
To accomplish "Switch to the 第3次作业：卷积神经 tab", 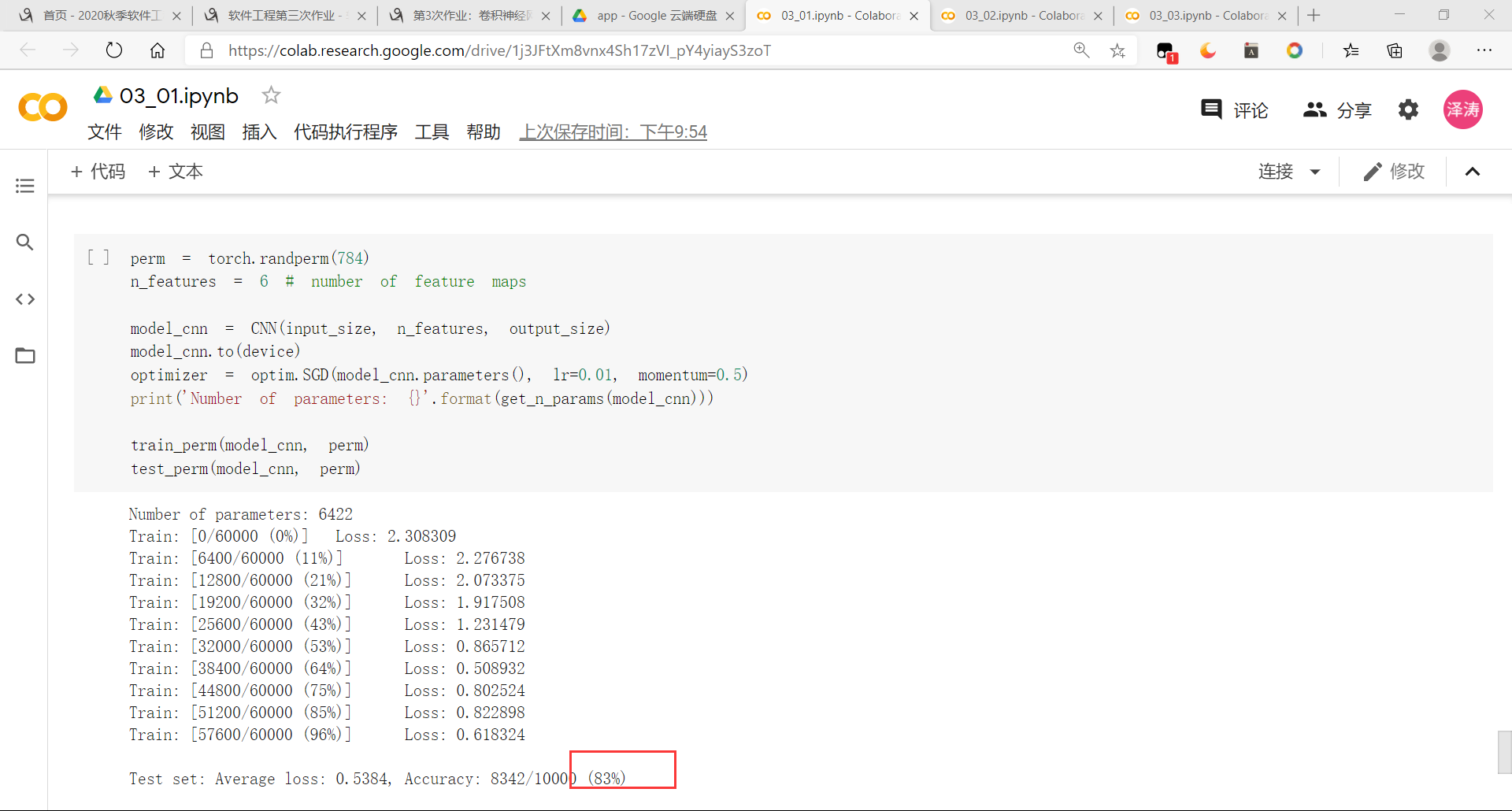I will (x=469, y=16).
